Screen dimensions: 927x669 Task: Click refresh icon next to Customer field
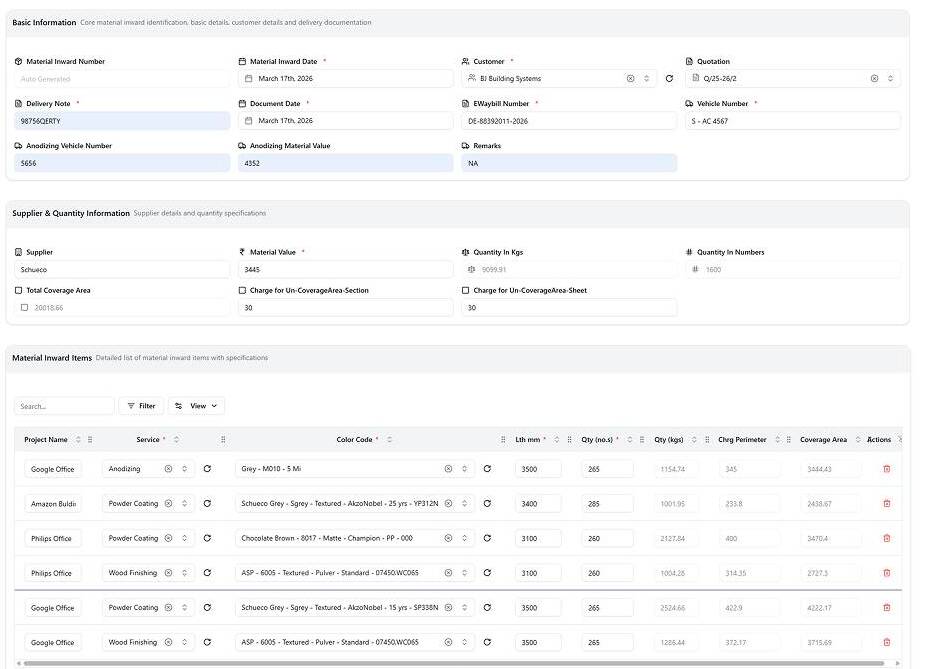point(669,79)
